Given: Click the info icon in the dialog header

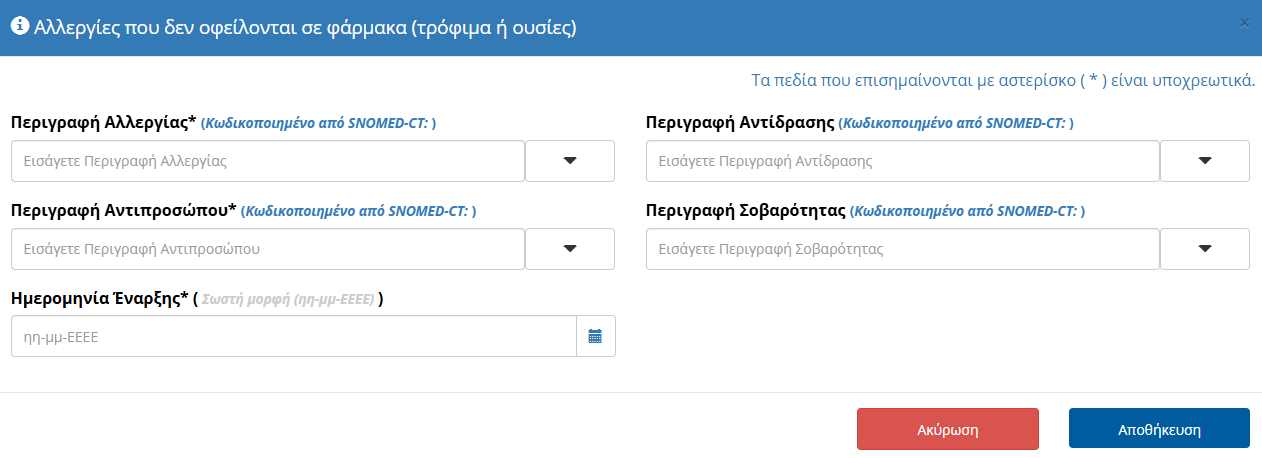Looking at the screenshot, I should pos(19,27).
